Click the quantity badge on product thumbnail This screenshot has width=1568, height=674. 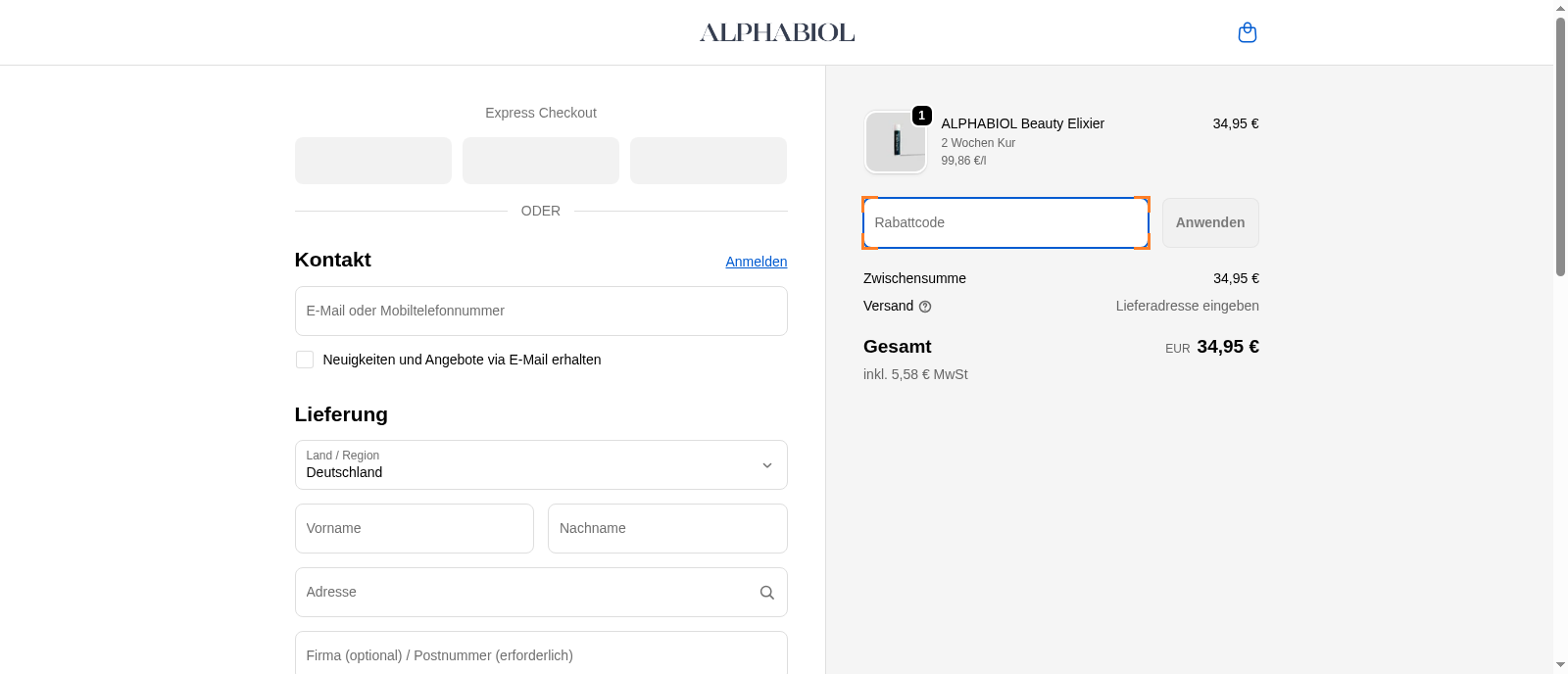tap(921, 116)
